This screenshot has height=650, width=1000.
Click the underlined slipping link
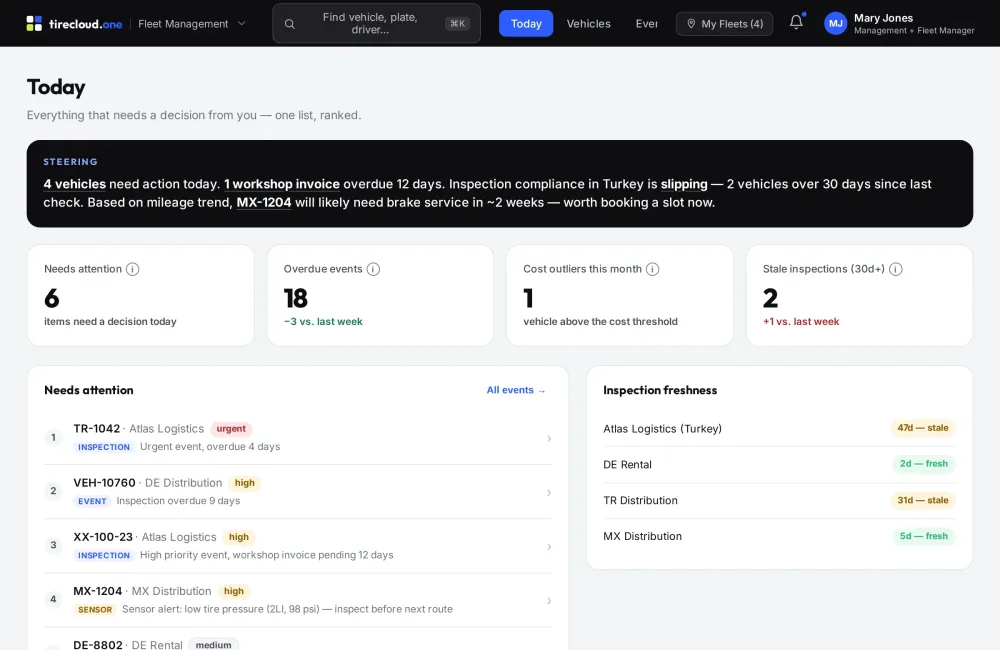coord(684,184)
